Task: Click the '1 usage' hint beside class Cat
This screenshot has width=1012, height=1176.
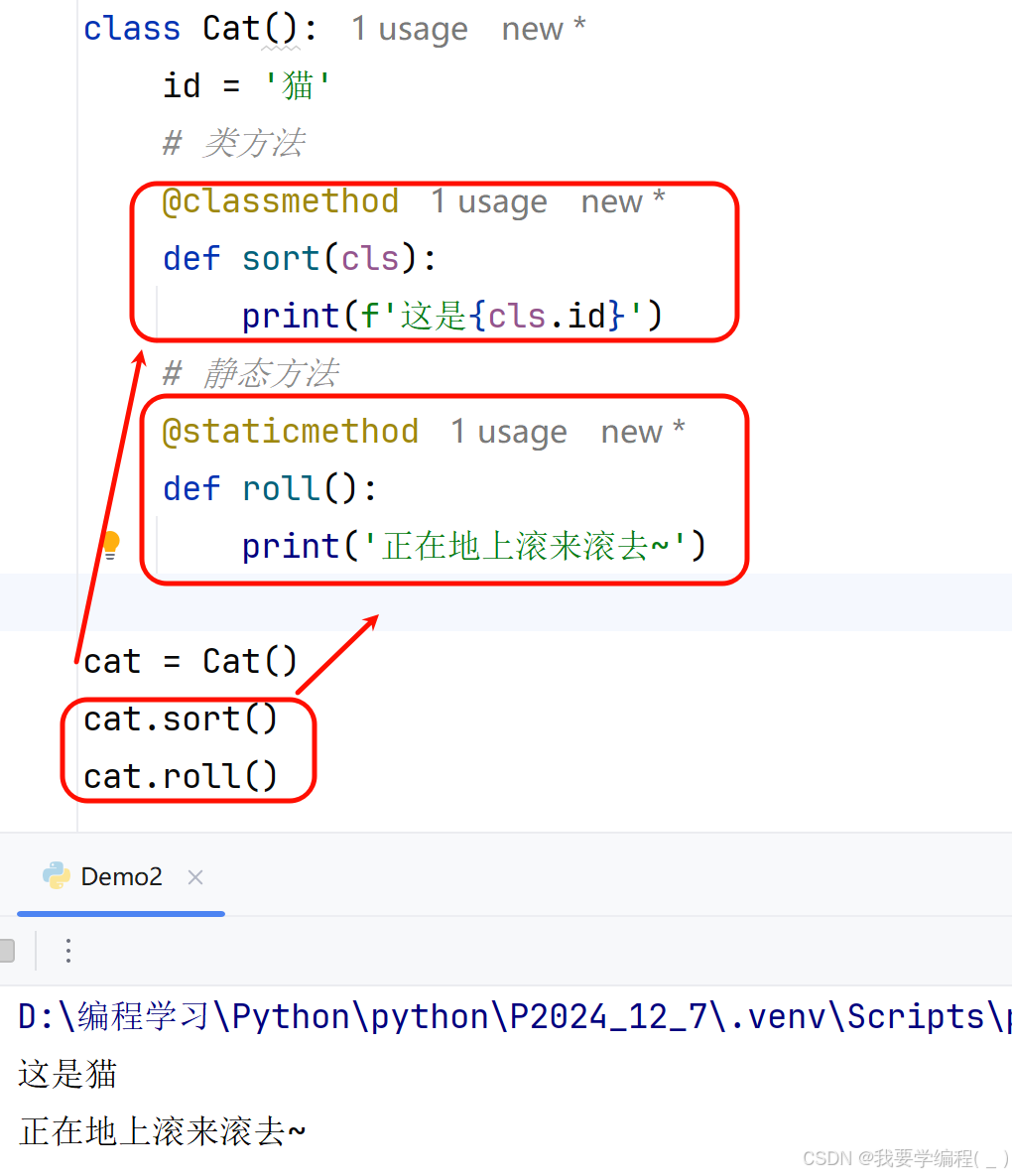Action: coord(410,29)
